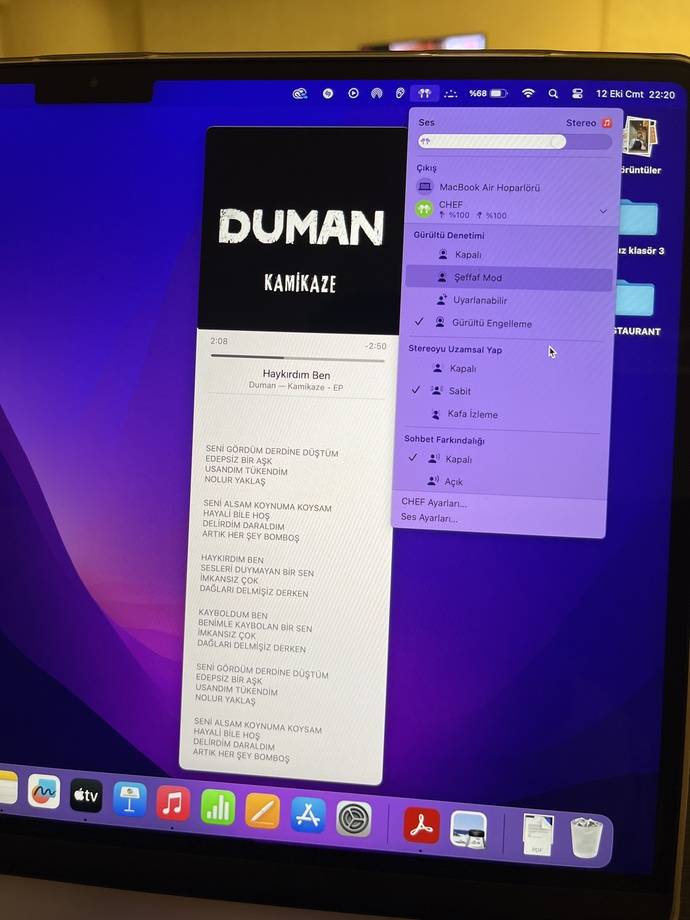The width and height of the screenshot is (690, 920).
Task: Click the Duman — Kamikaze - EP subtitle
Action: click(296, 386)
